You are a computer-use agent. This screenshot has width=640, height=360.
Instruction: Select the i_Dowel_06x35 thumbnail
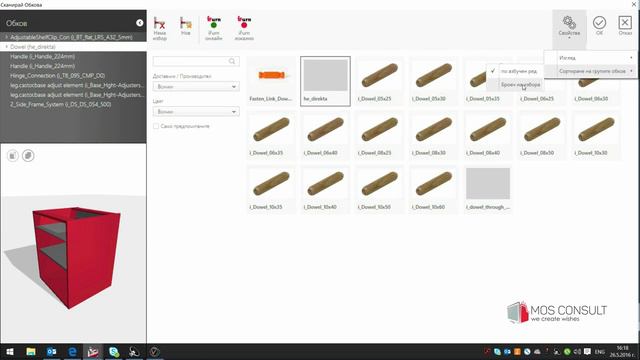click(271, 136)
